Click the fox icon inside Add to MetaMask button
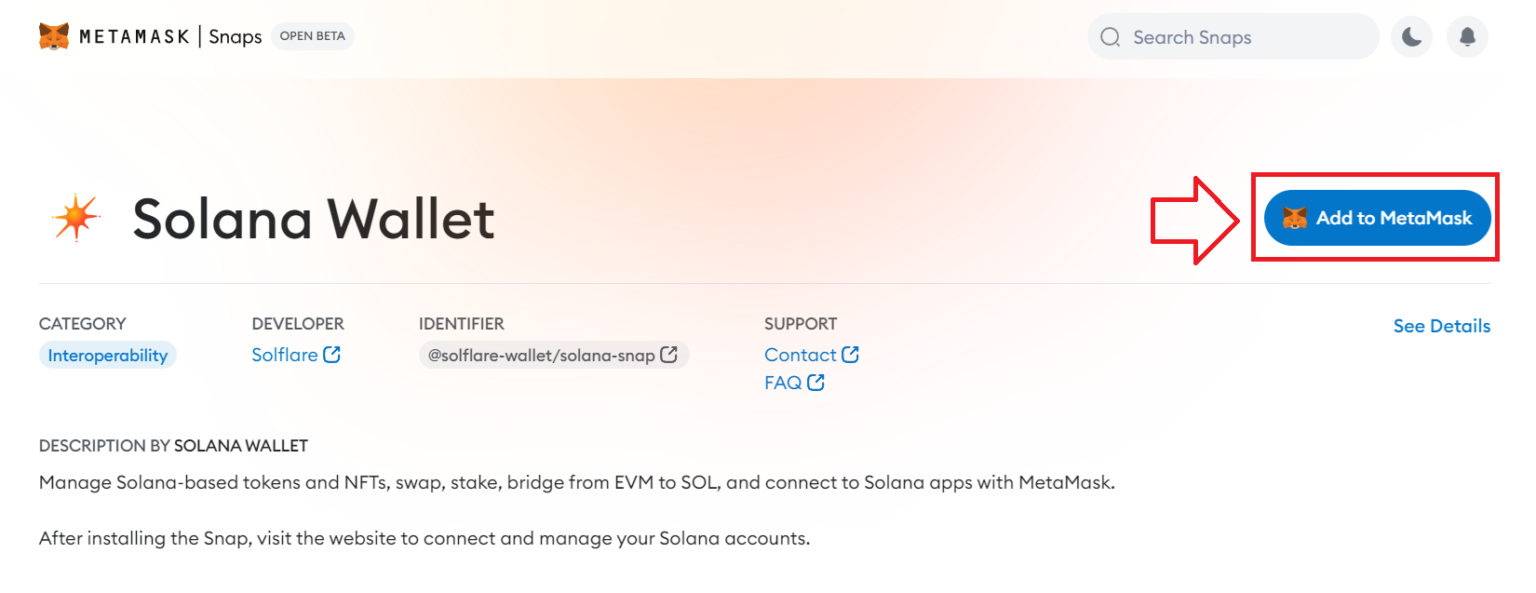 [x=1297, y=217]
